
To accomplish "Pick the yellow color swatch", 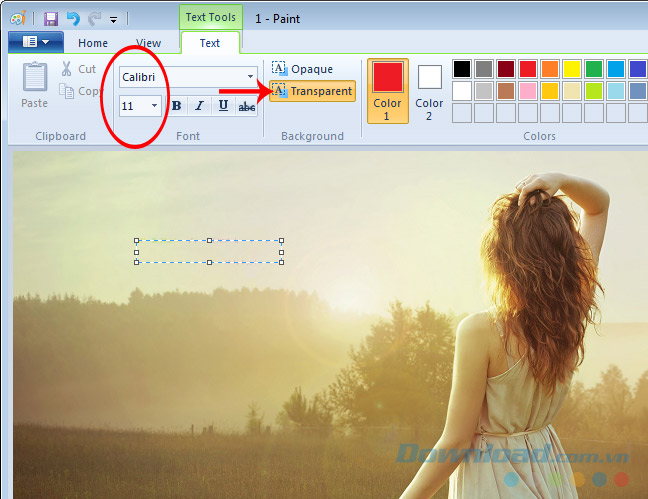I will point(571,69).
